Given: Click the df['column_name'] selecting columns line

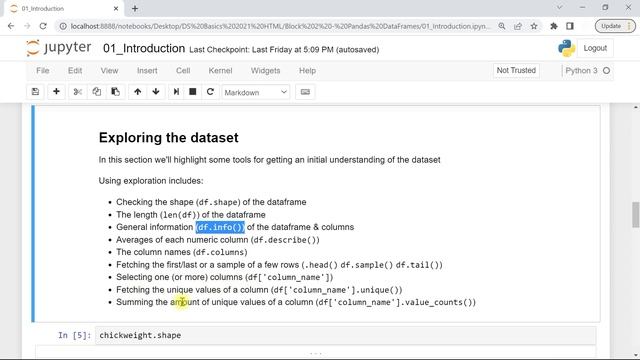Looking at the screenshot, I should point(225,277).
